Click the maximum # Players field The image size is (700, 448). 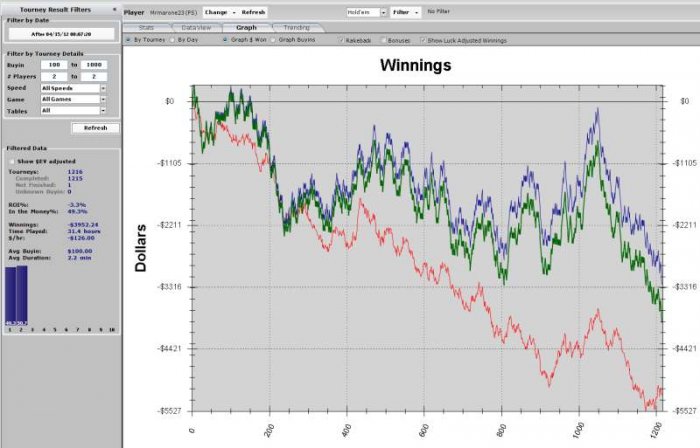[94, 76]
